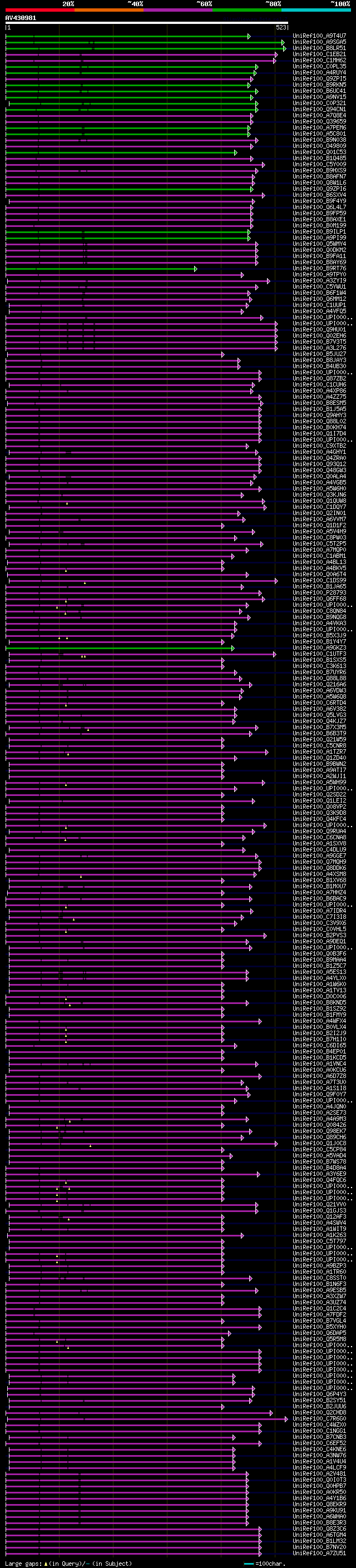
Task: Select label UniRef100_C6EF52
Action: click(x=319, y=1443)
